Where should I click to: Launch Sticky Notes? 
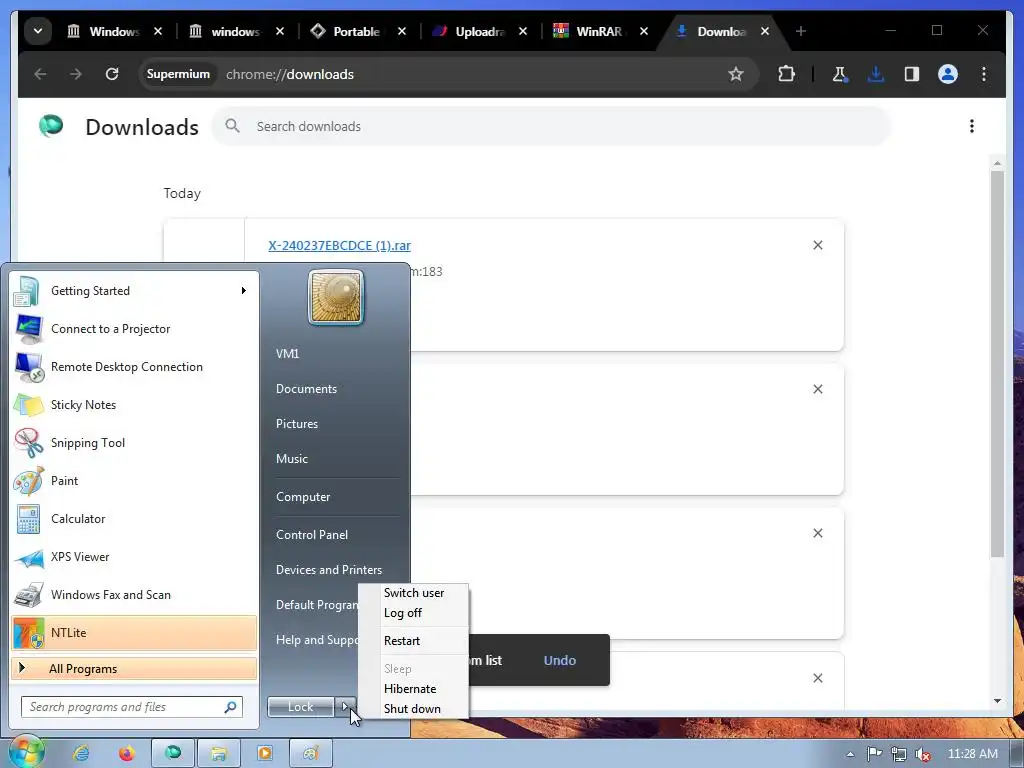[x=134, y=404]
